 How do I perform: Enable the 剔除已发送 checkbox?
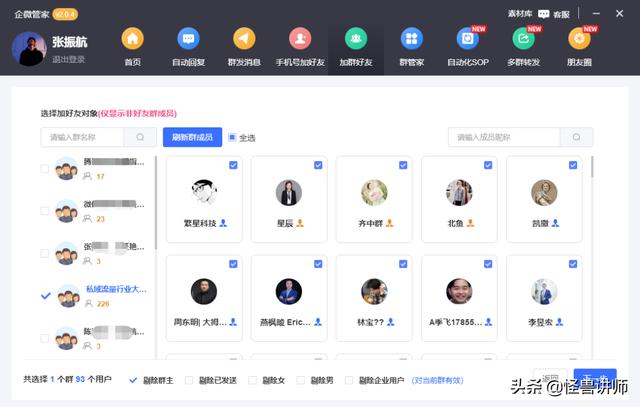tap(189, 380)
